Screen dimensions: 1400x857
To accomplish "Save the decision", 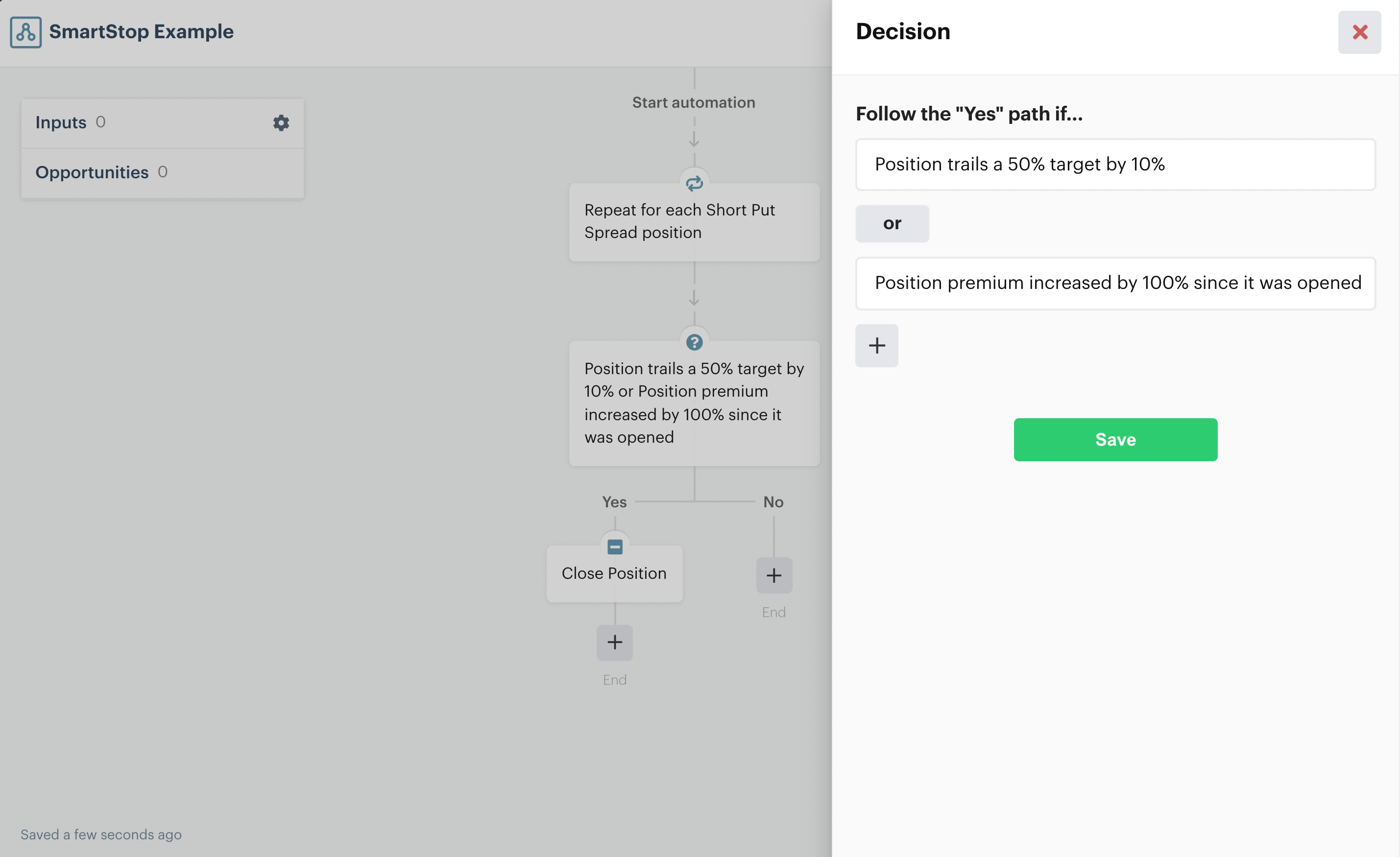I will click(x=1115, y=440).
